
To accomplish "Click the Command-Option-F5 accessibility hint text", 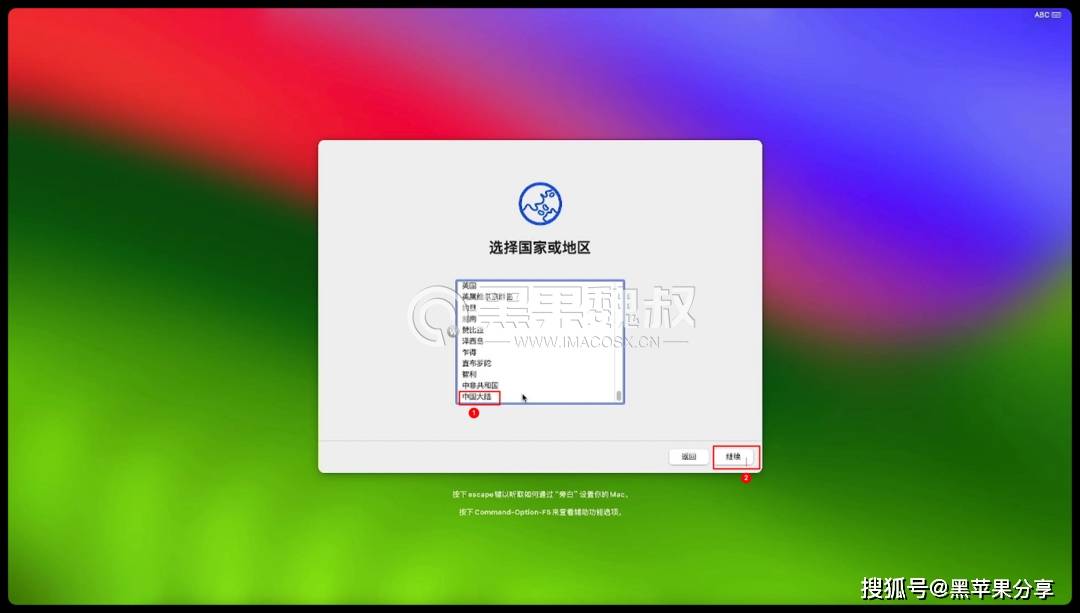I will tap(540, 512).
